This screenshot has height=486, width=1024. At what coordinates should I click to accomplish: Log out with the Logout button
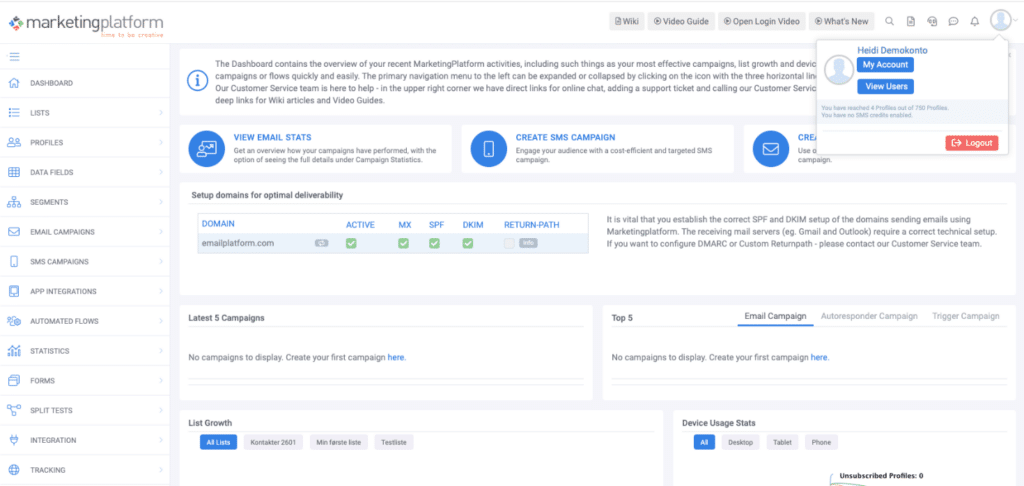pos(972,143)
